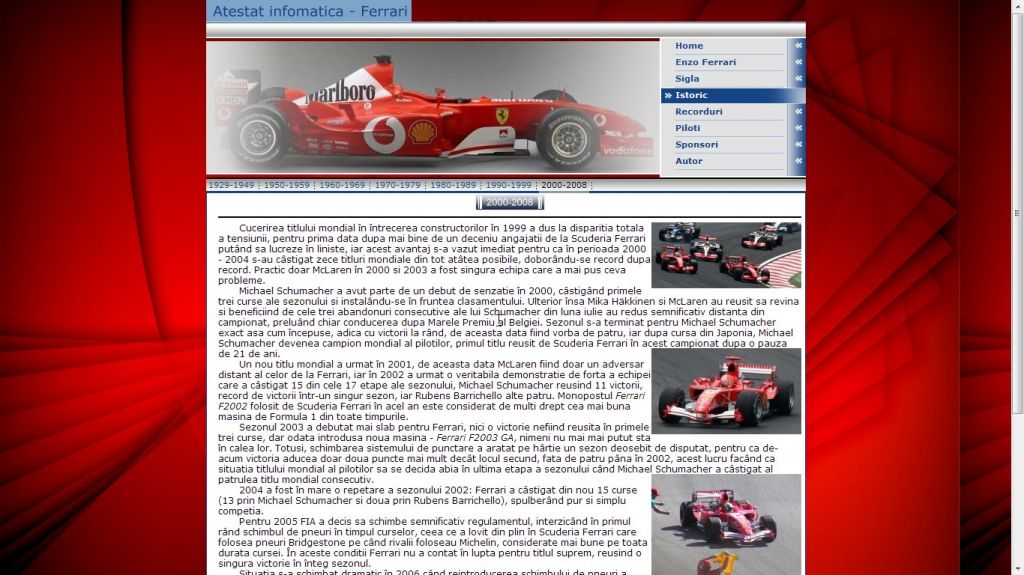Open the Home menu item
The width and height of the screenshot is (1024, 575).
click(x=689, y=46)
